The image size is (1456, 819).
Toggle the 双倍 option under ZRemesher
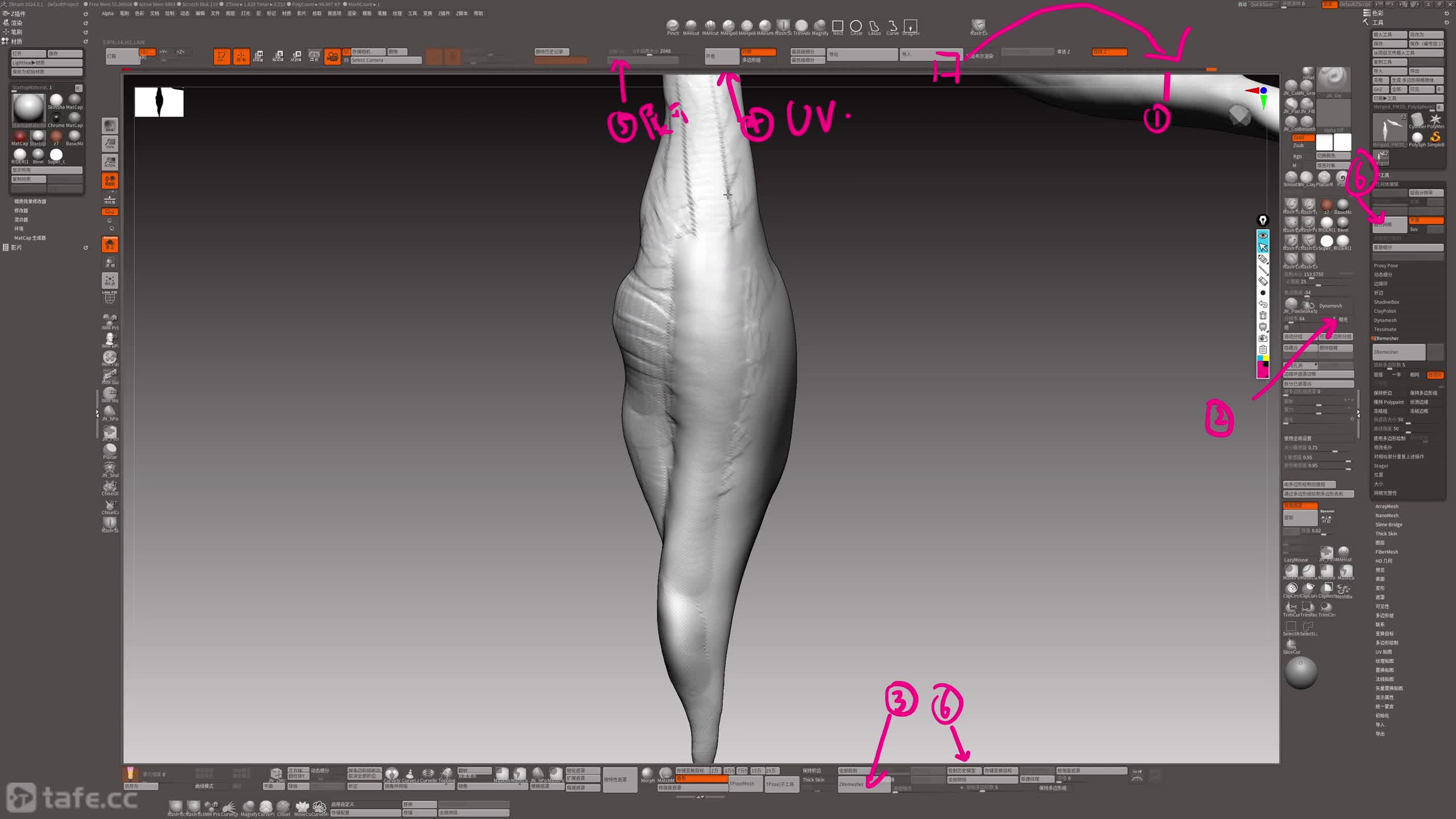pyautogui.click(x=1378, y=375)
